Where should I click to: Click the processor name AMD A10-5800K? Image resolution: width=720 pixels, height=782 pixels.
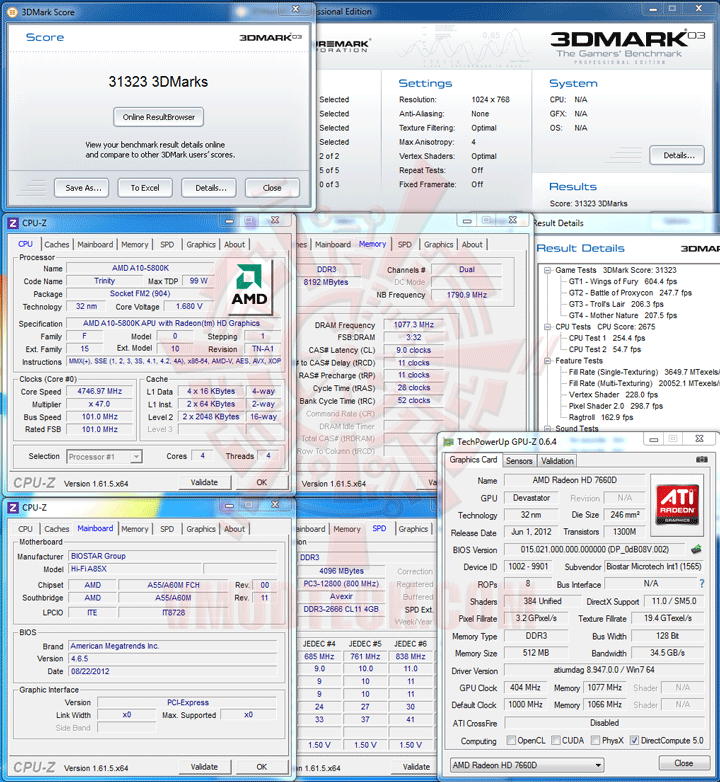pyautogui.click(x=141, y=268)
